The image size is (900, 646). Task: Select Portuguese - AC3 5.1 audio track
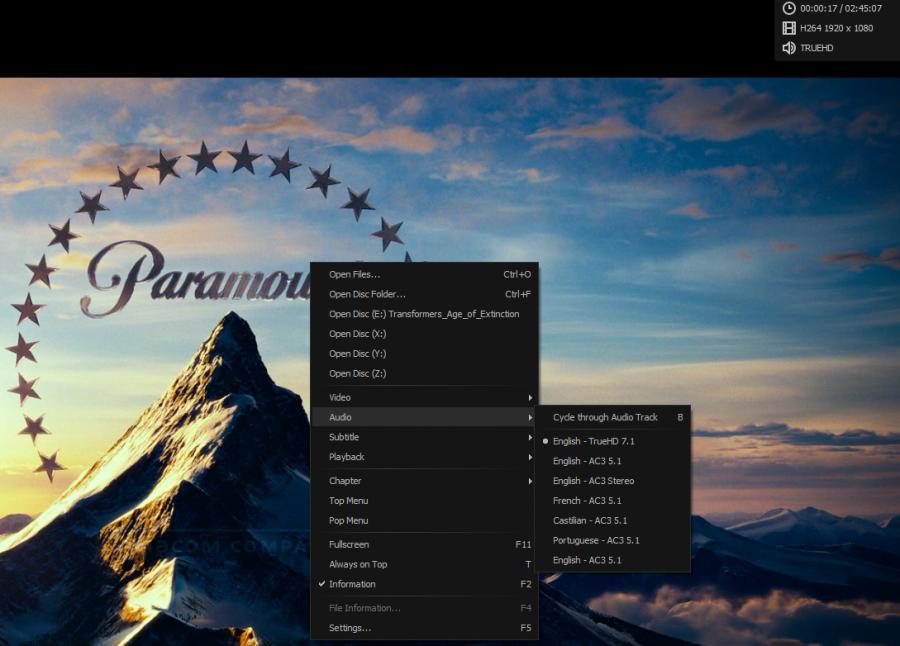(596, 540)
